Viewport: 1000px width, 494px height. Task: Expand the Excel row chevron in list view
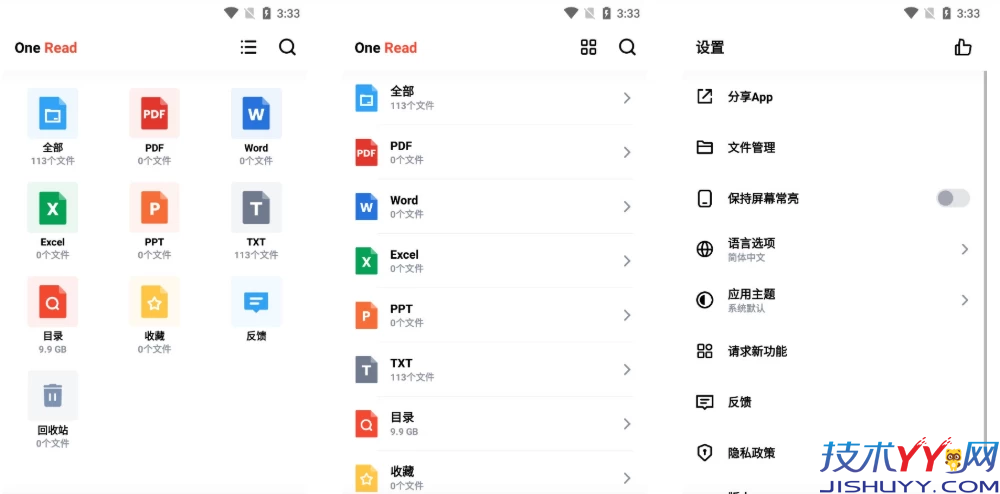tap(627, 261)
